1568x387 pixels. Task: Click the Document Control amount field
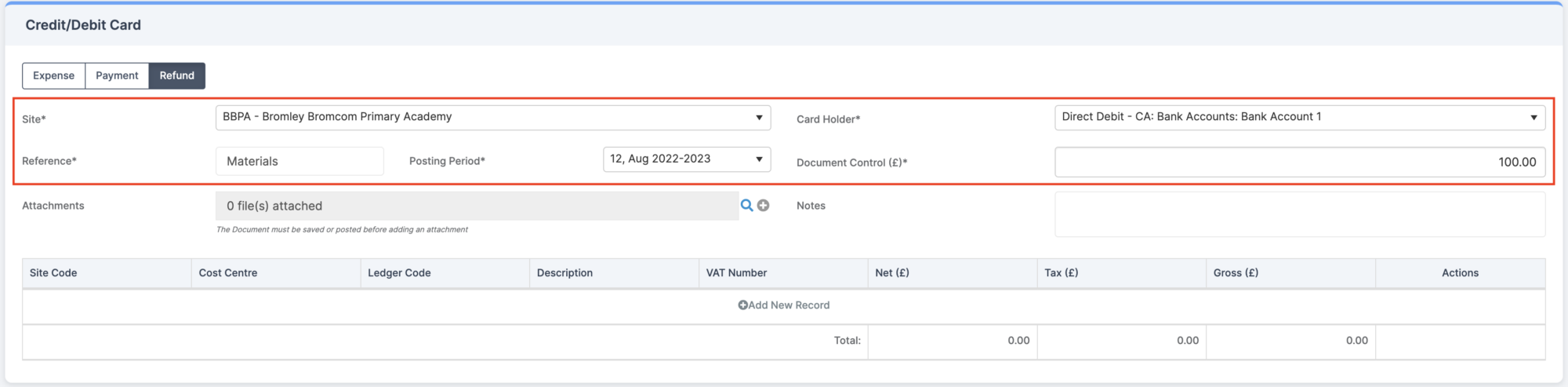(1300, 162)
